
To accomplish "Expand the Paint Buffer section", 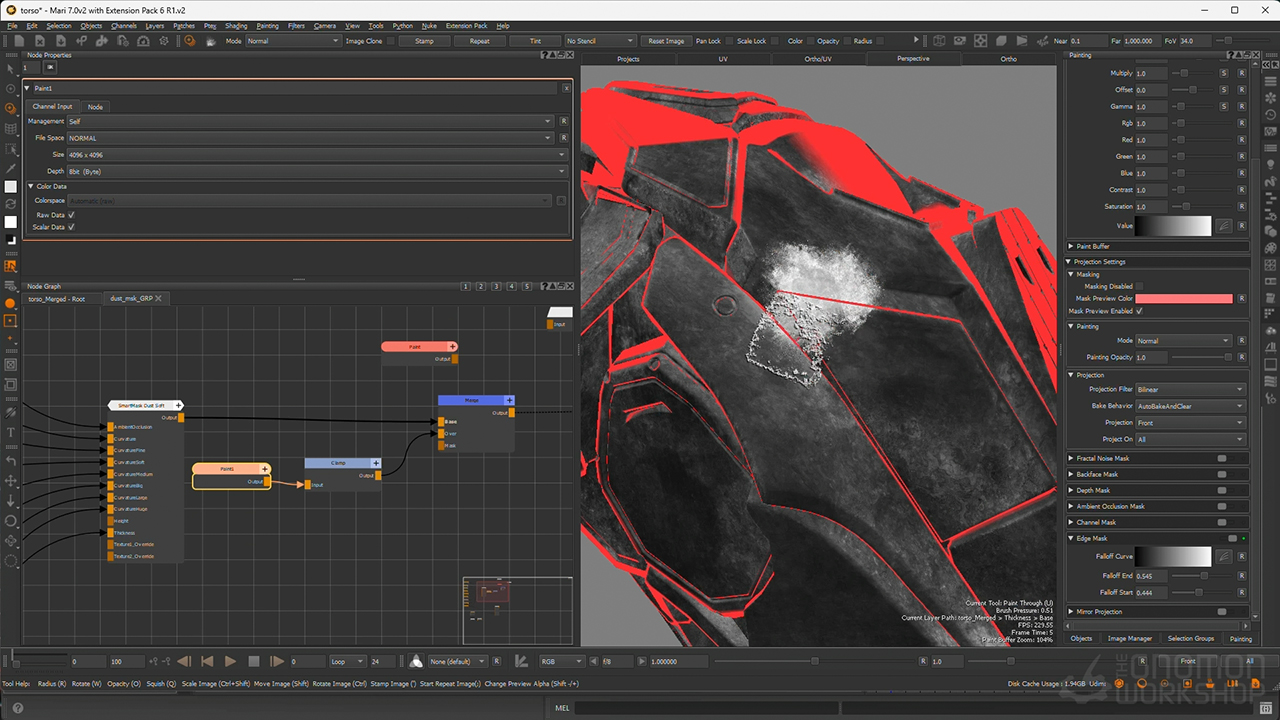I will pyautogui.click(x=1072, y=246).
